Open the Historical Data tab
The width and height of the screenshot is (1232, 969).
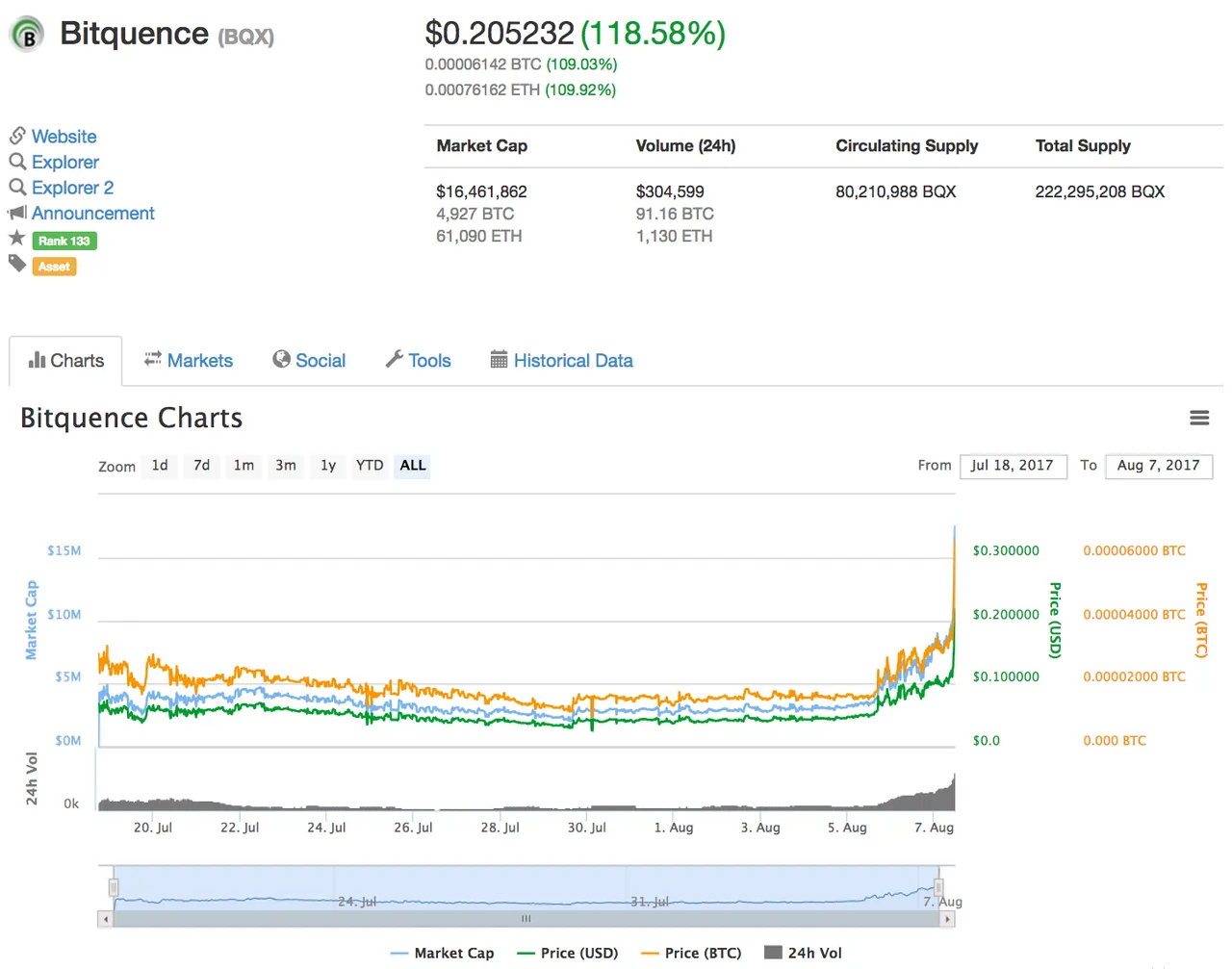pos(562,361)
